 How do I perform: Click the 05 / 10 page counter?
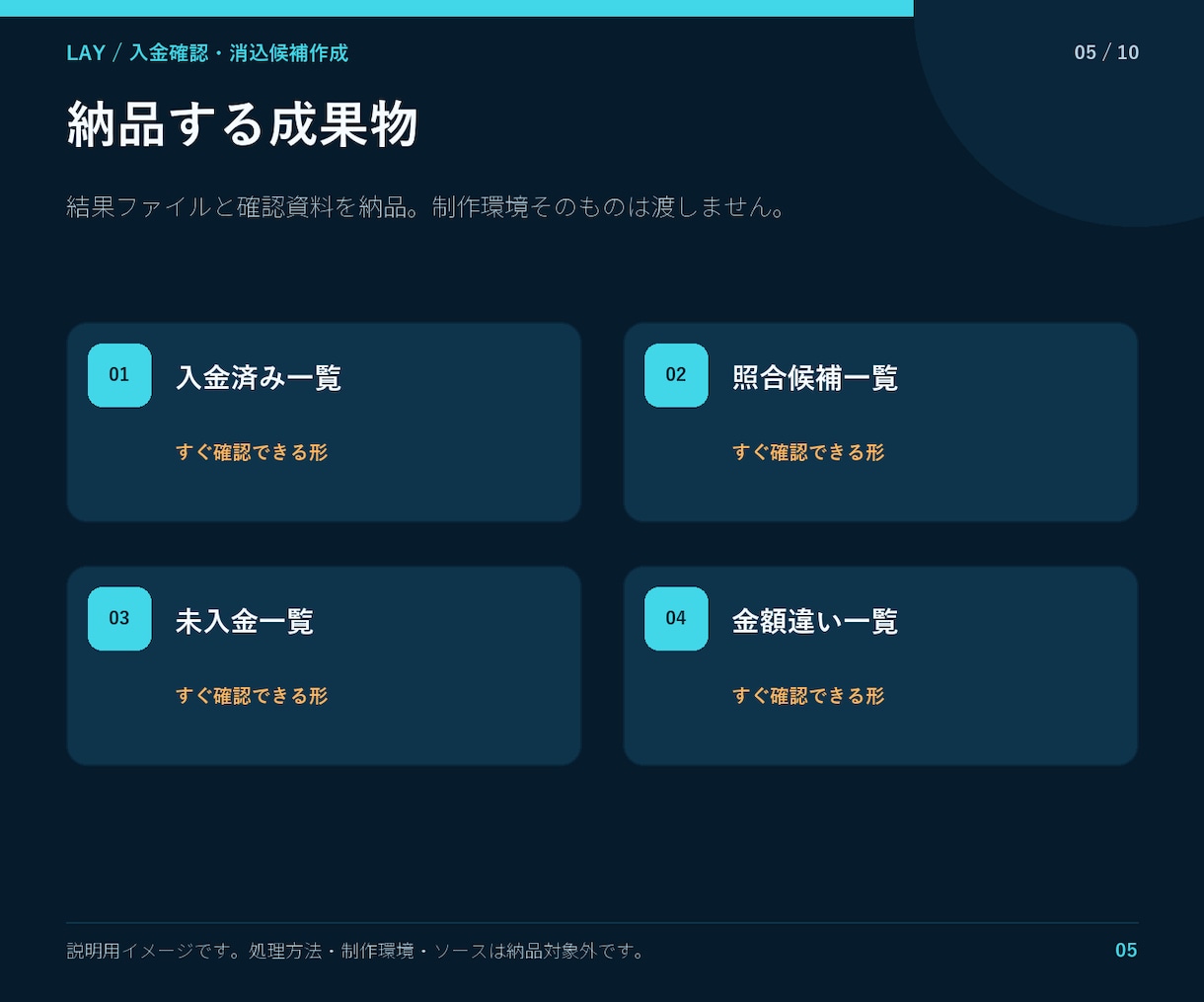pos(1106,53)
